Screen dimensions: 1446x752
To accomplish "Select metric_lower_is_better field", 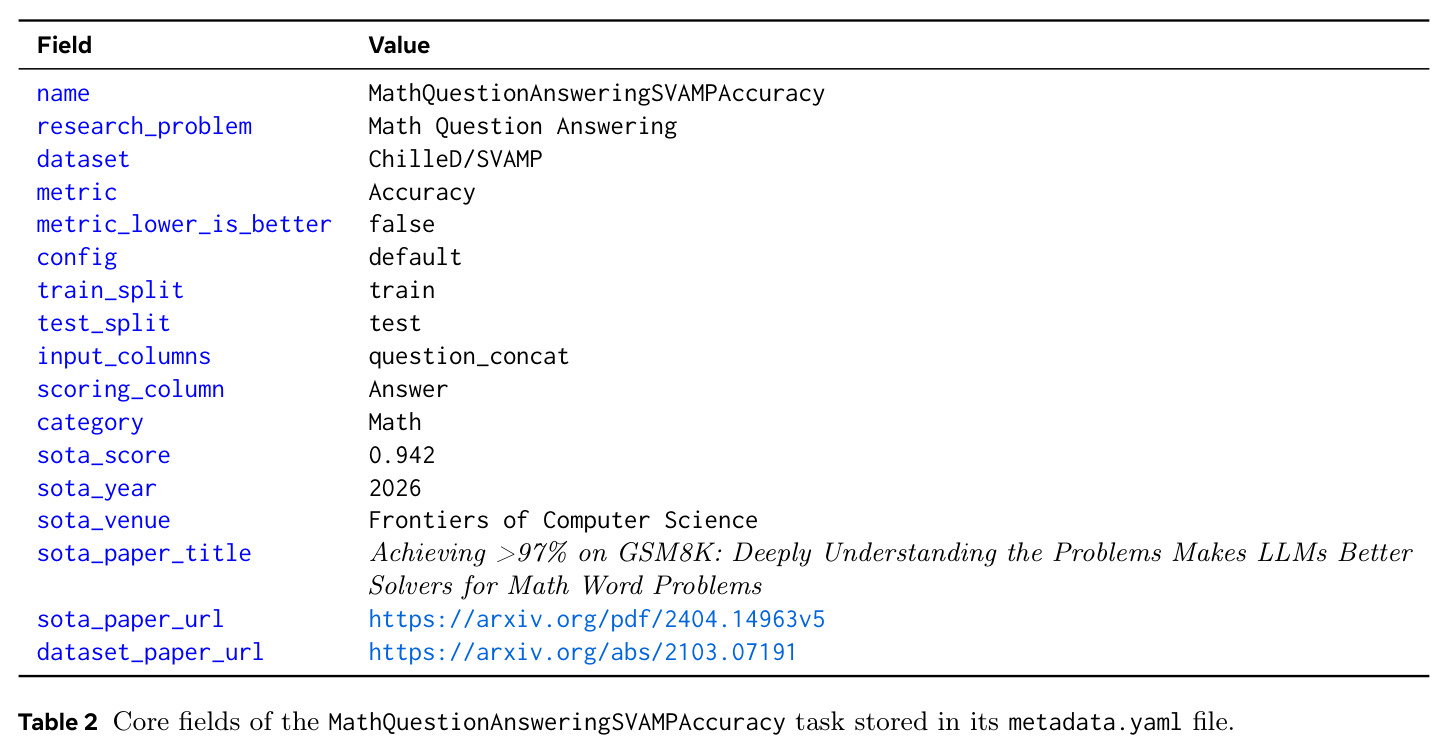I will pos(184,225).
